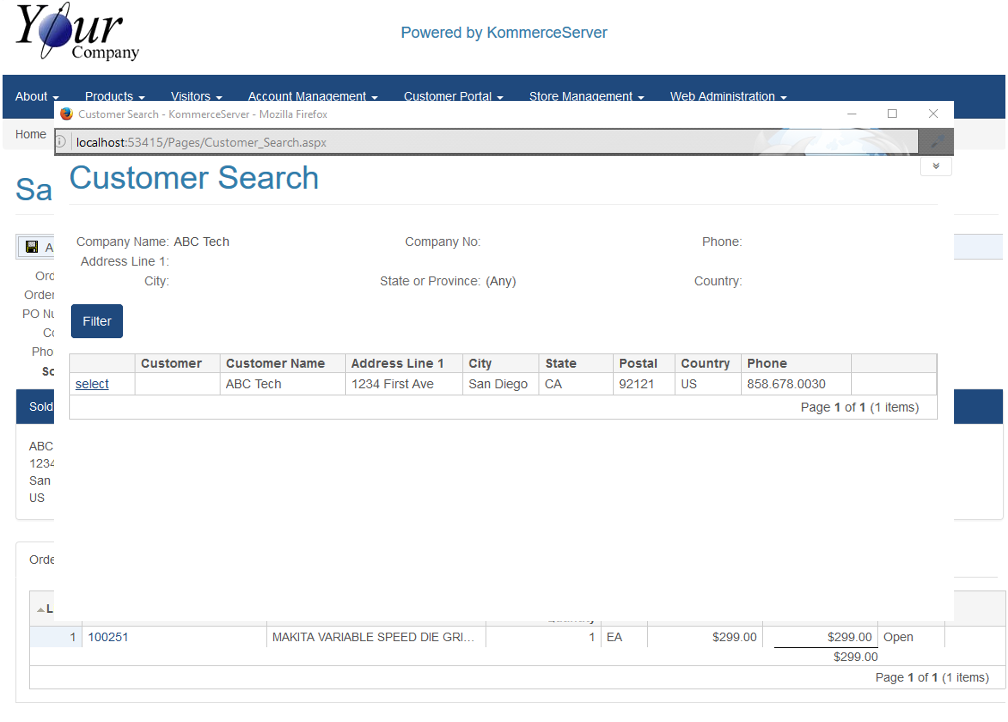
Task: Click the Firefox icon in popup title bar
Action: tap(67, 114)
